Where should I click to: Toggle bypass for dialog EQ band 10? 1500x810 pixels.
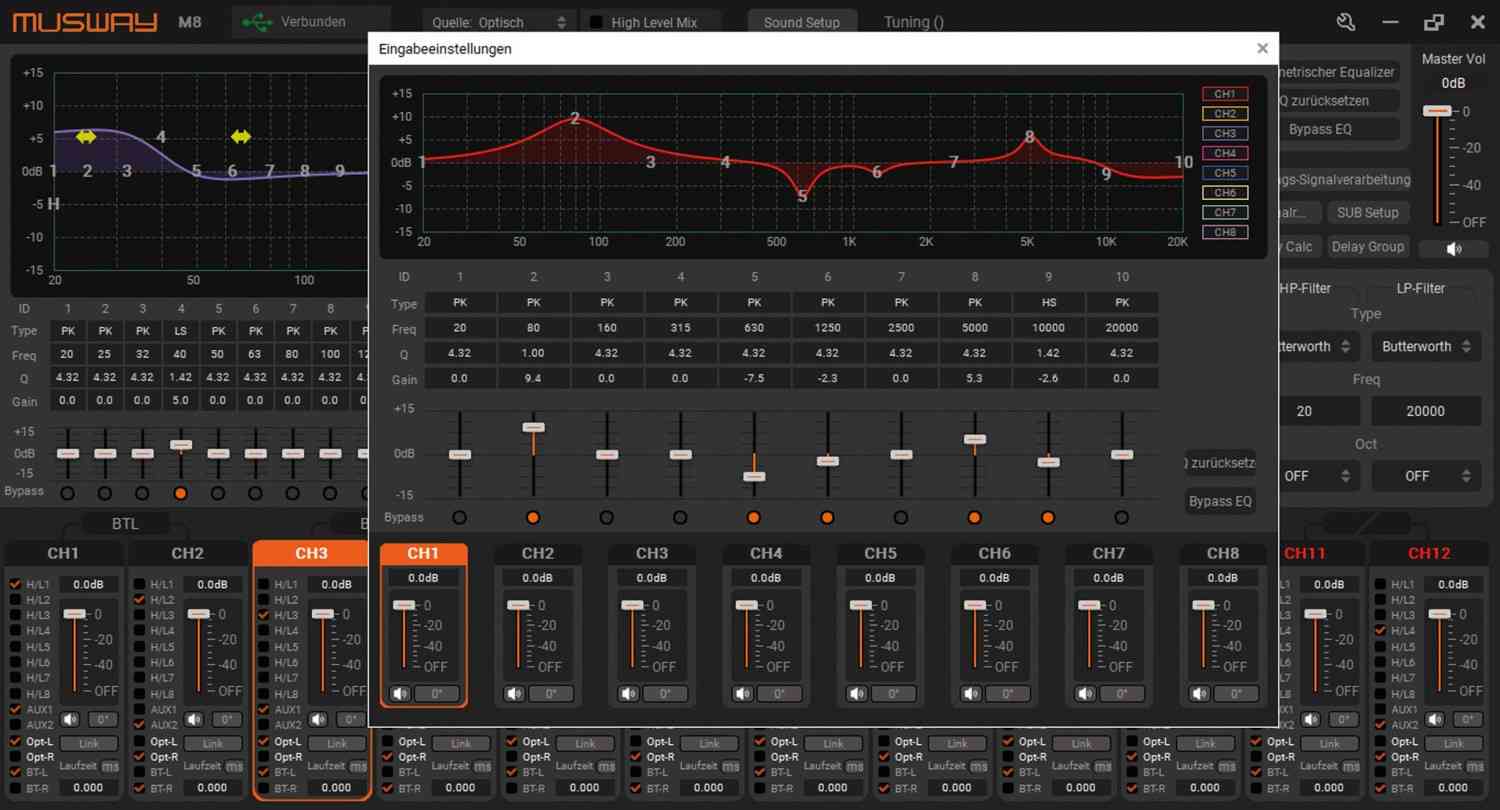click(x=1121, y=517)
